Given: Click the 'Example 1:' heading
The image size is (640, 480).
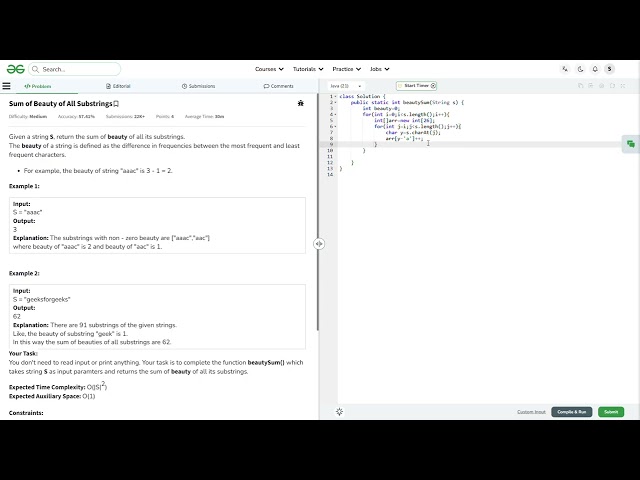Looking at the screenshot, I should 24,186.
